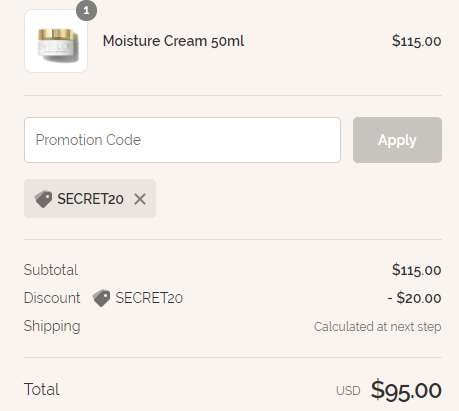Click the Shipping label
The height and width of the screenshot is (411, 459).
(x=52, y=326)
